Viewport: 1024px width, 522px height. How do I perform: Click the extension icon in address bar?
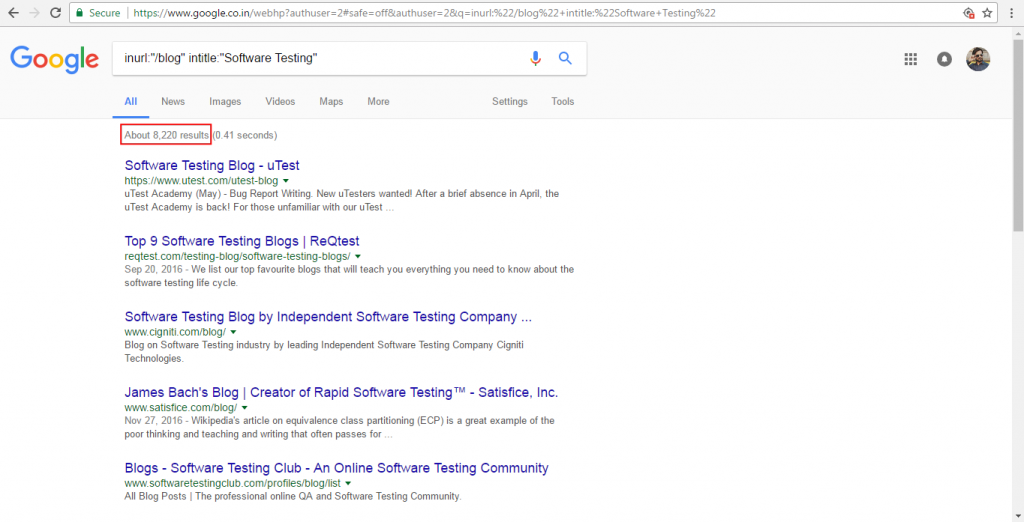[x=969, y=13]
